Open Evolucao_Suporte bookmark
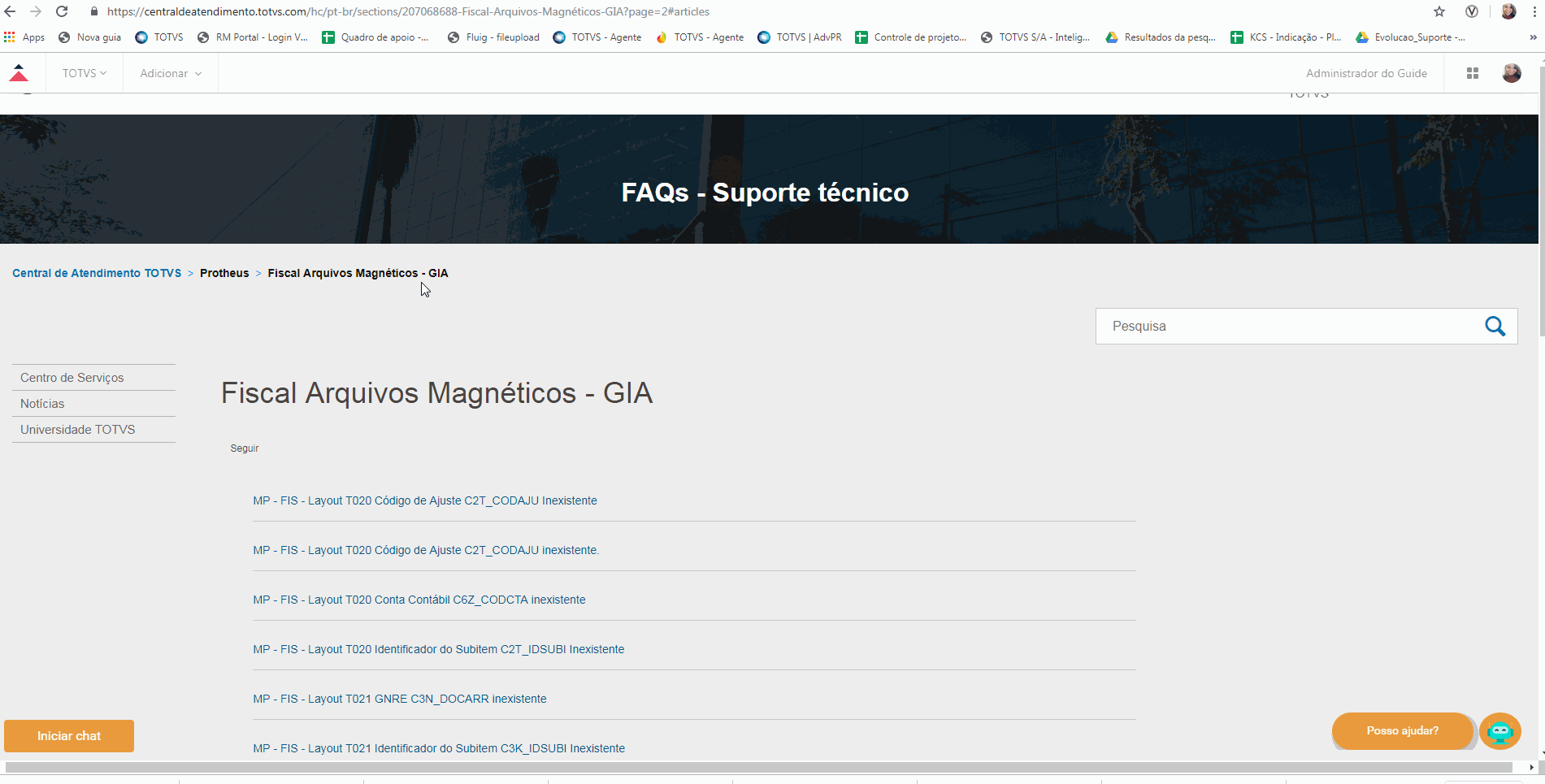The image size is (1545, 784). (x=1411, y=37)
